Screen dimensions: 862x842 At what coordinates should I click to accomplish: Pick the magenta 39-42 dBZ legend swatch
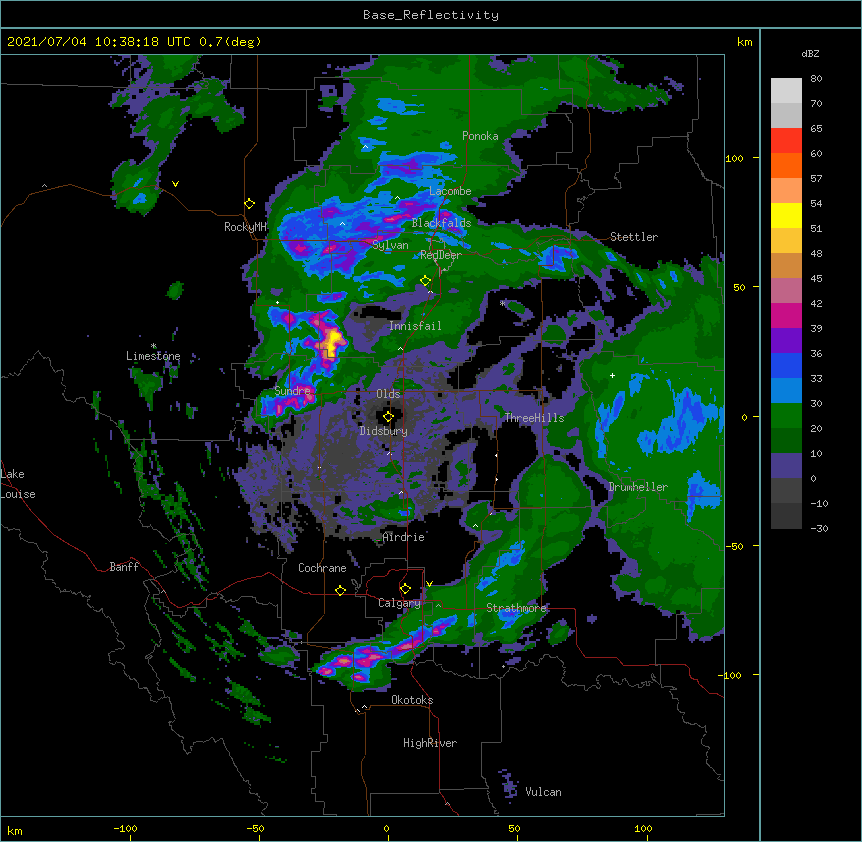pyautogui.click(x=786, y=315)
